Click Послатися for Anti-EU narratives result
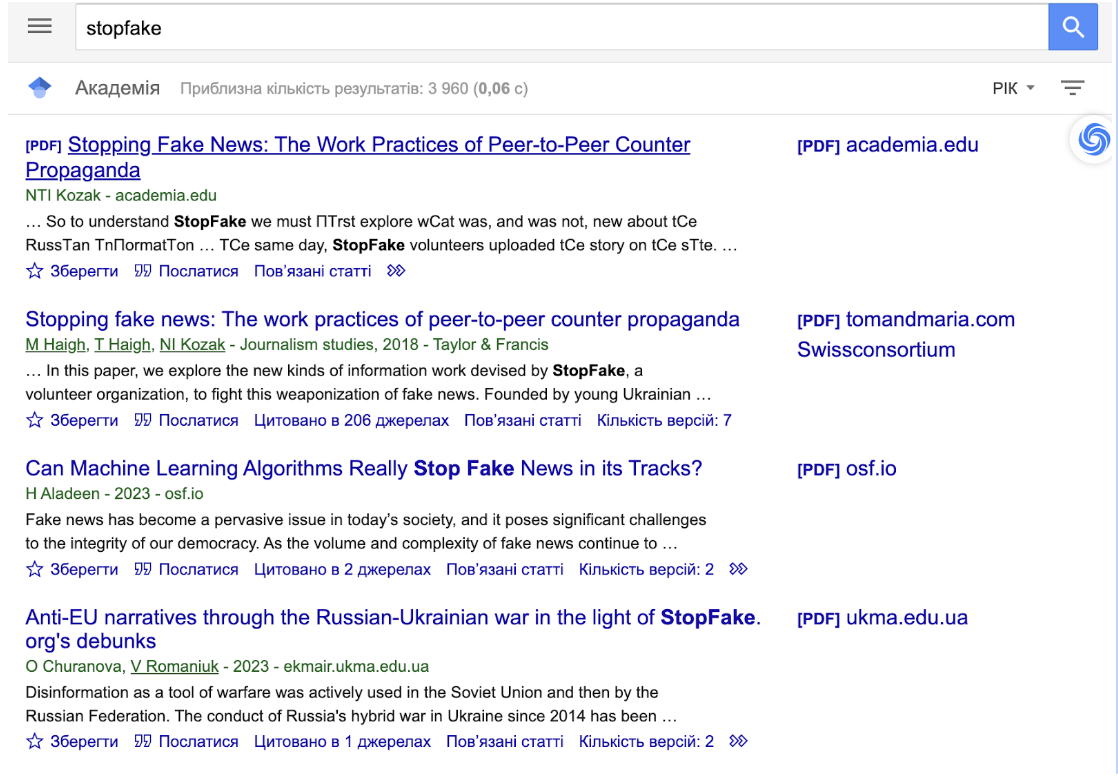The image size is (1118, 776). pos(198,742)
